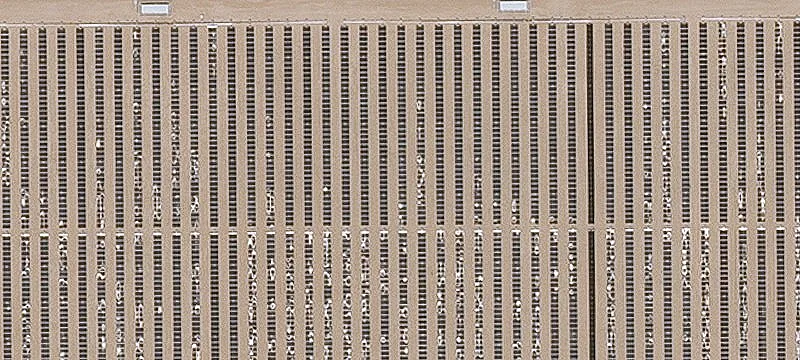Click the horizontal dirt path separating the panel blocks

point(400,227)
